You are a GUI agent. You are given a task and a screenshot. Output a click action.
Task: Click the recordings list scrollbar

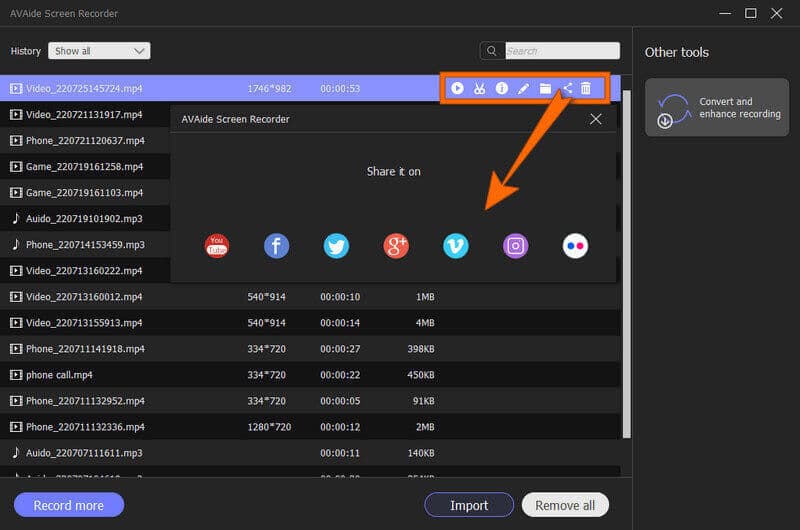pos(627,264)
